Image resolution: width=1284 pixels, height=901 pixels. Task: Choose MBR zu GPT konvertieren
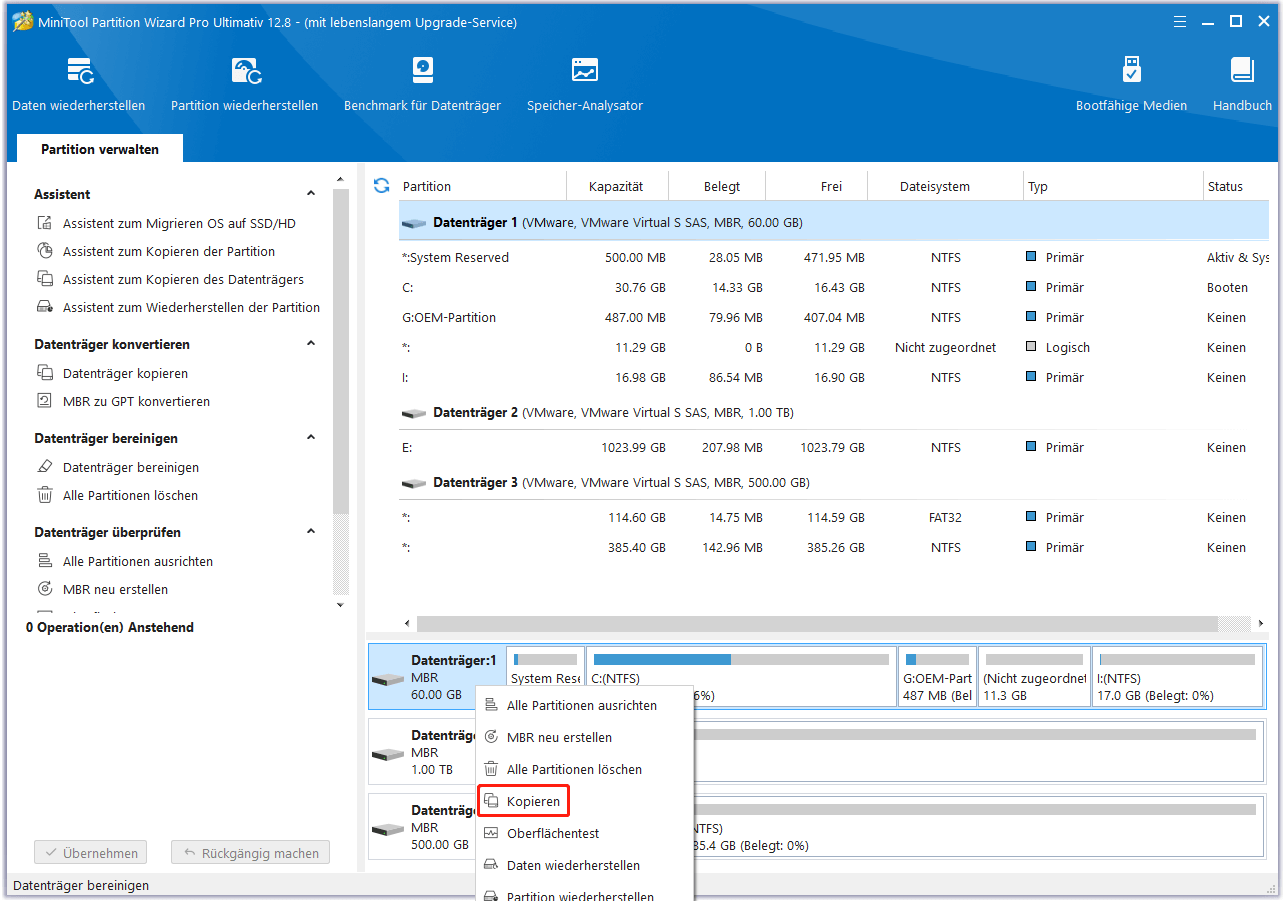(x=136, y=402)
